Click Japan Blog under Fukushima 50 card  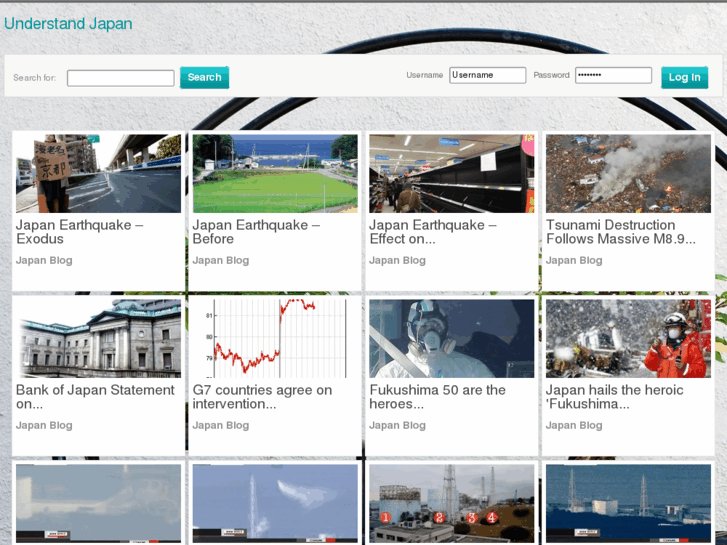point(397,425)
